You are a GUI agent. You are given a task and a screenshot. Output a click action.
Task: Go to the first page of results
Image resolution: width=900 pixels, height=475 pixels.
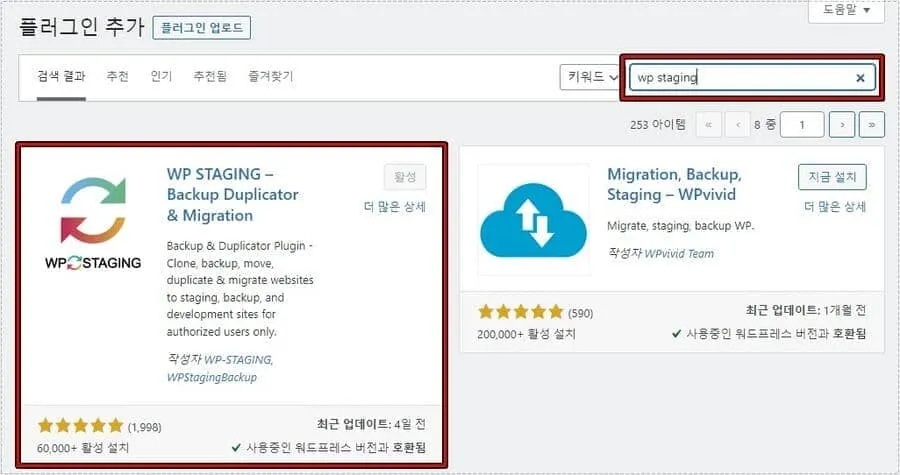[709, 124]
